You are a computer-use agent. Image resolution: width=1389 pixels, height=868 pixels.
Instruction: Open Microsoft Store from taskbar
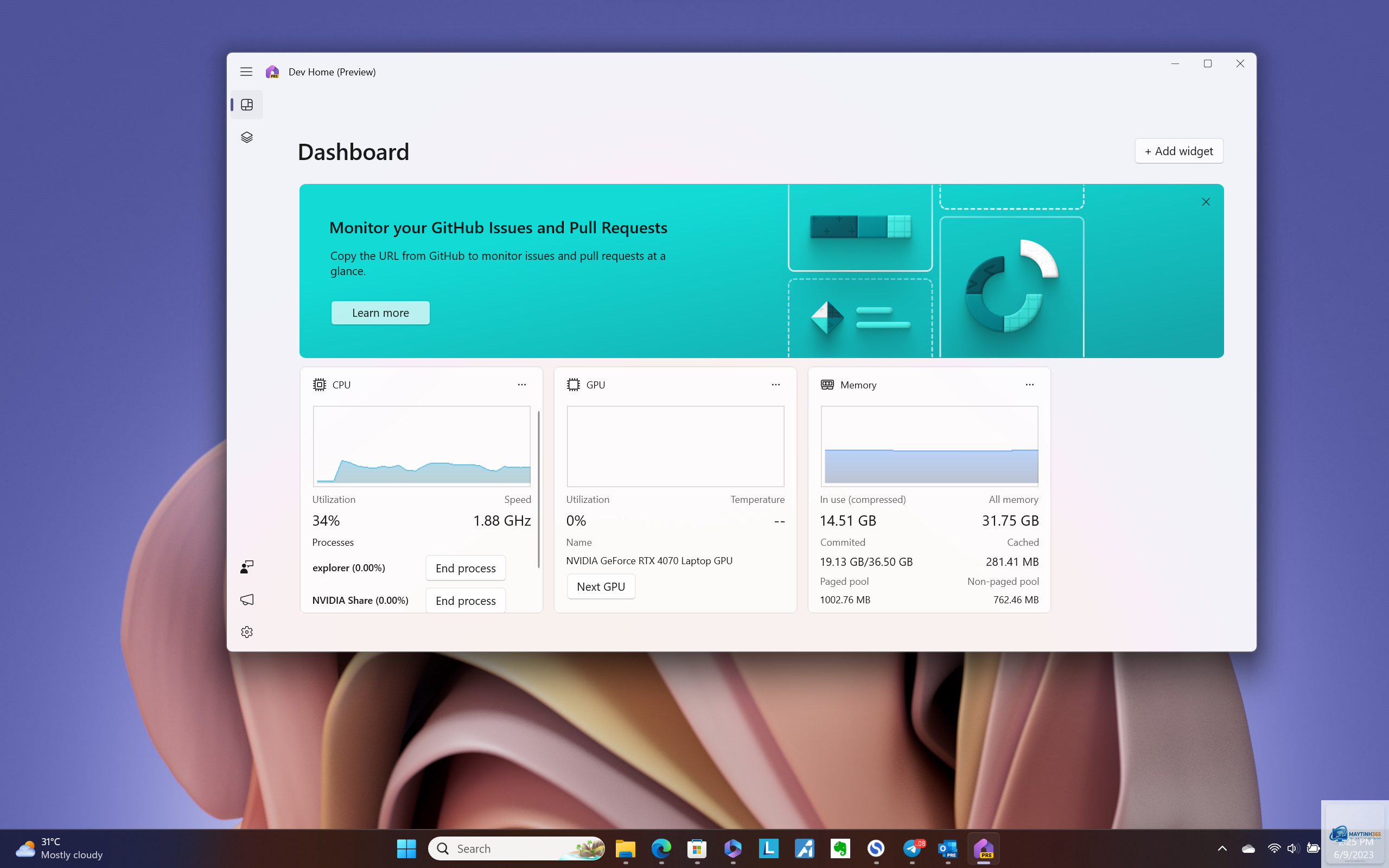tap(697, 848)
